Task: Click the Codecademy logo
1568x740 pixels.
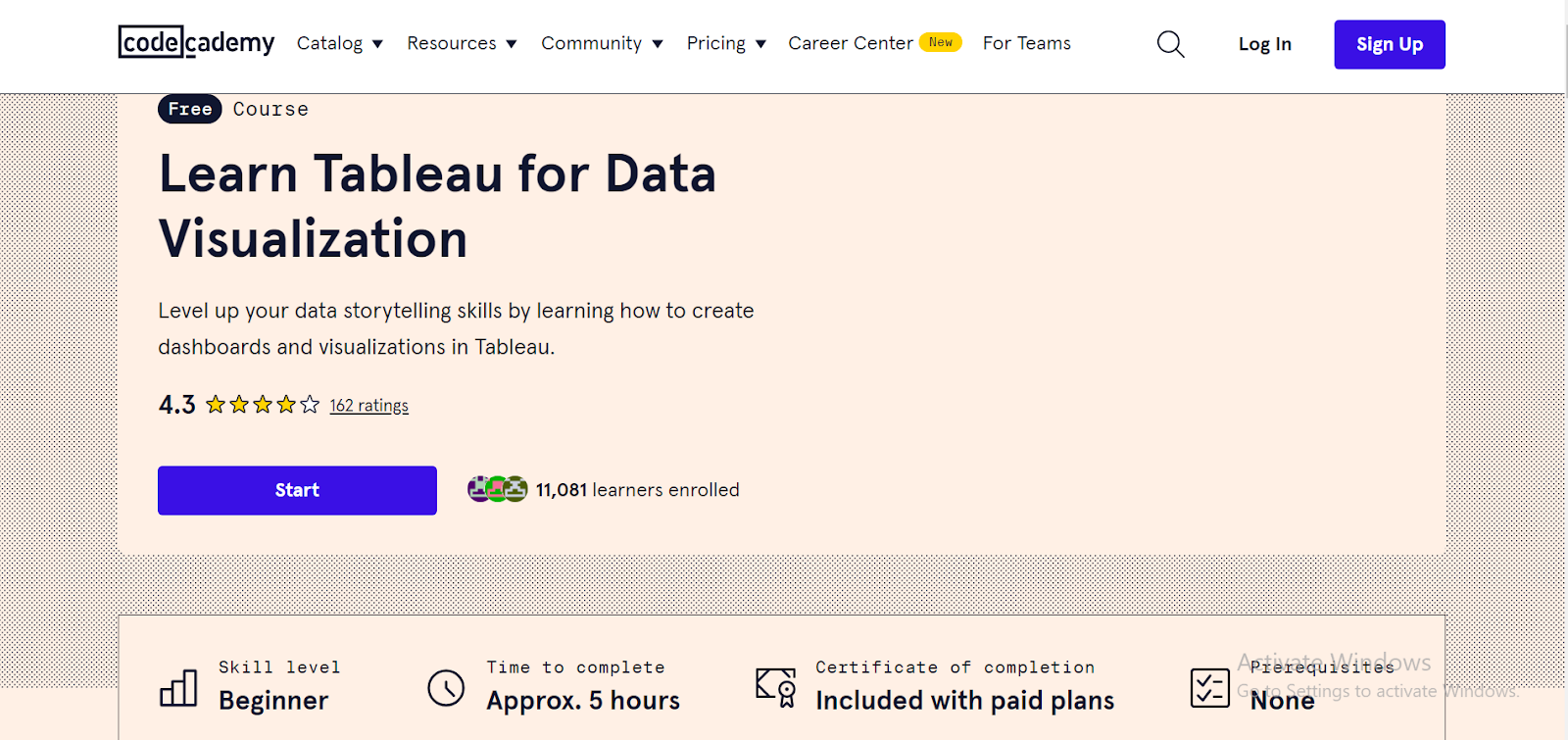Action: coord(196,43)
